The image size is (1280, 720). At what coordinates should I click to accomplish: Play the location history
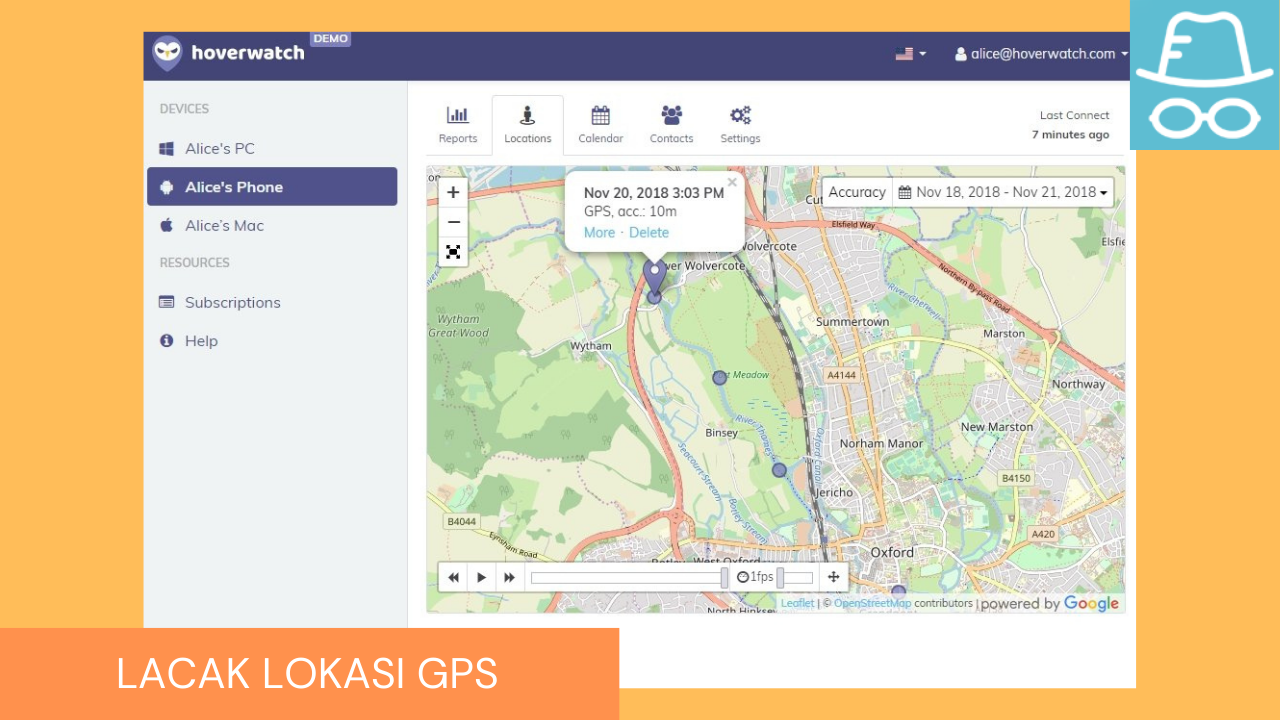pos(481,577)
